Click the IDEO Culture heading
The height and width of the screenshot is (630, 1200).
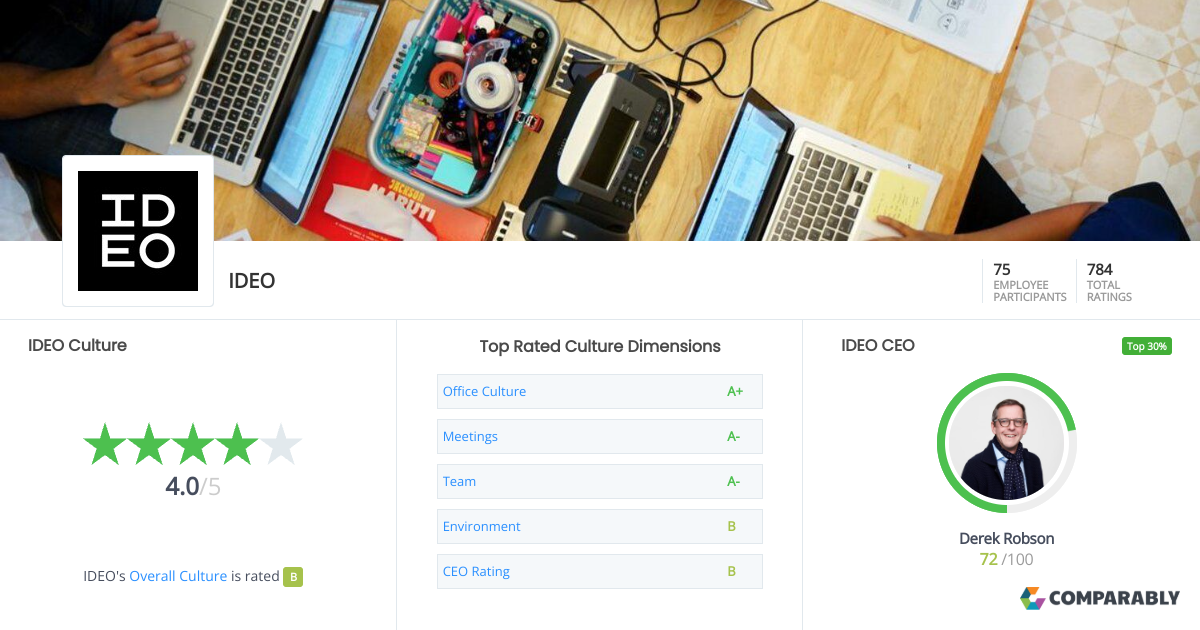77,345
